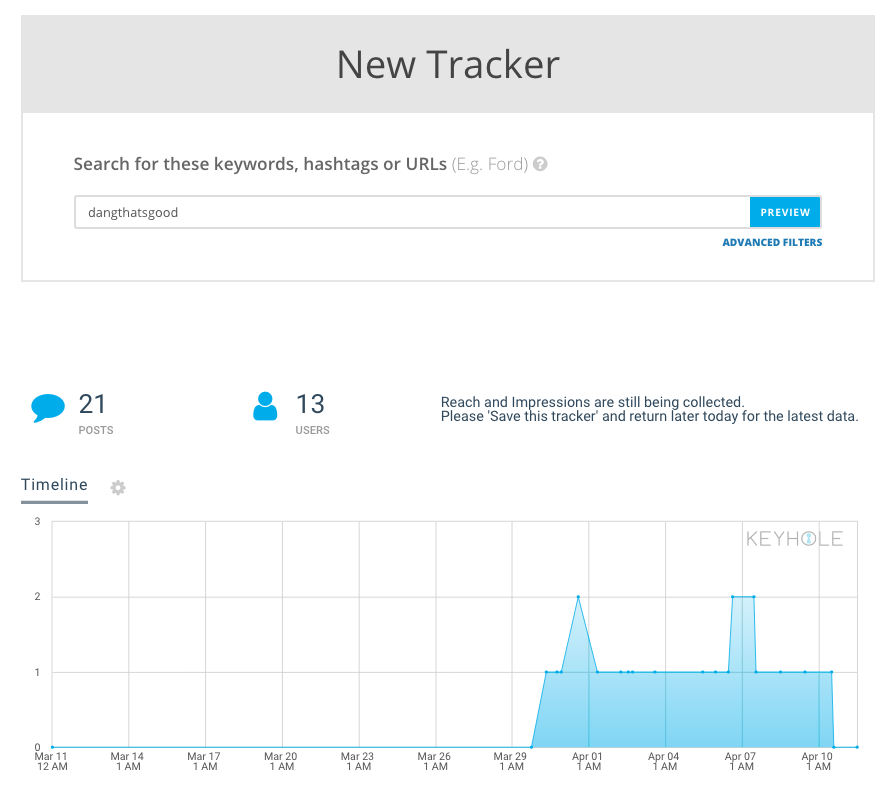Image resolution: width=895 pixels, height=786 pixels.
Task: Click the y-axis value '3'
Action: (38, 521)
